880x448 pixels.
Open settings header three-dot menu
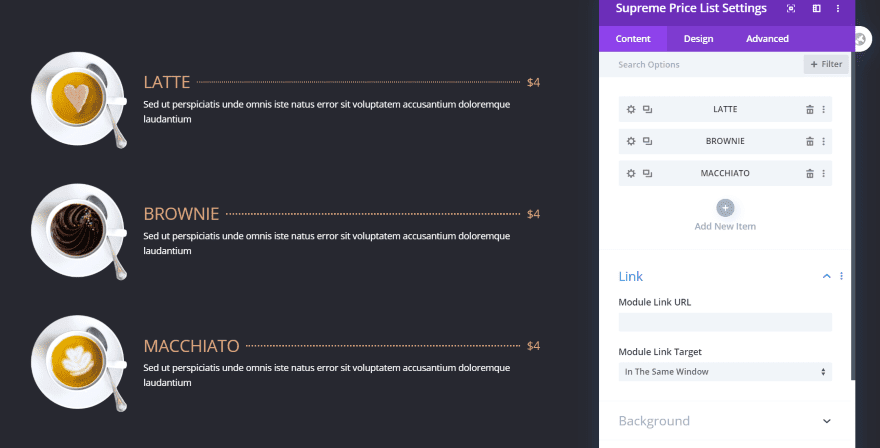[838, 8]
